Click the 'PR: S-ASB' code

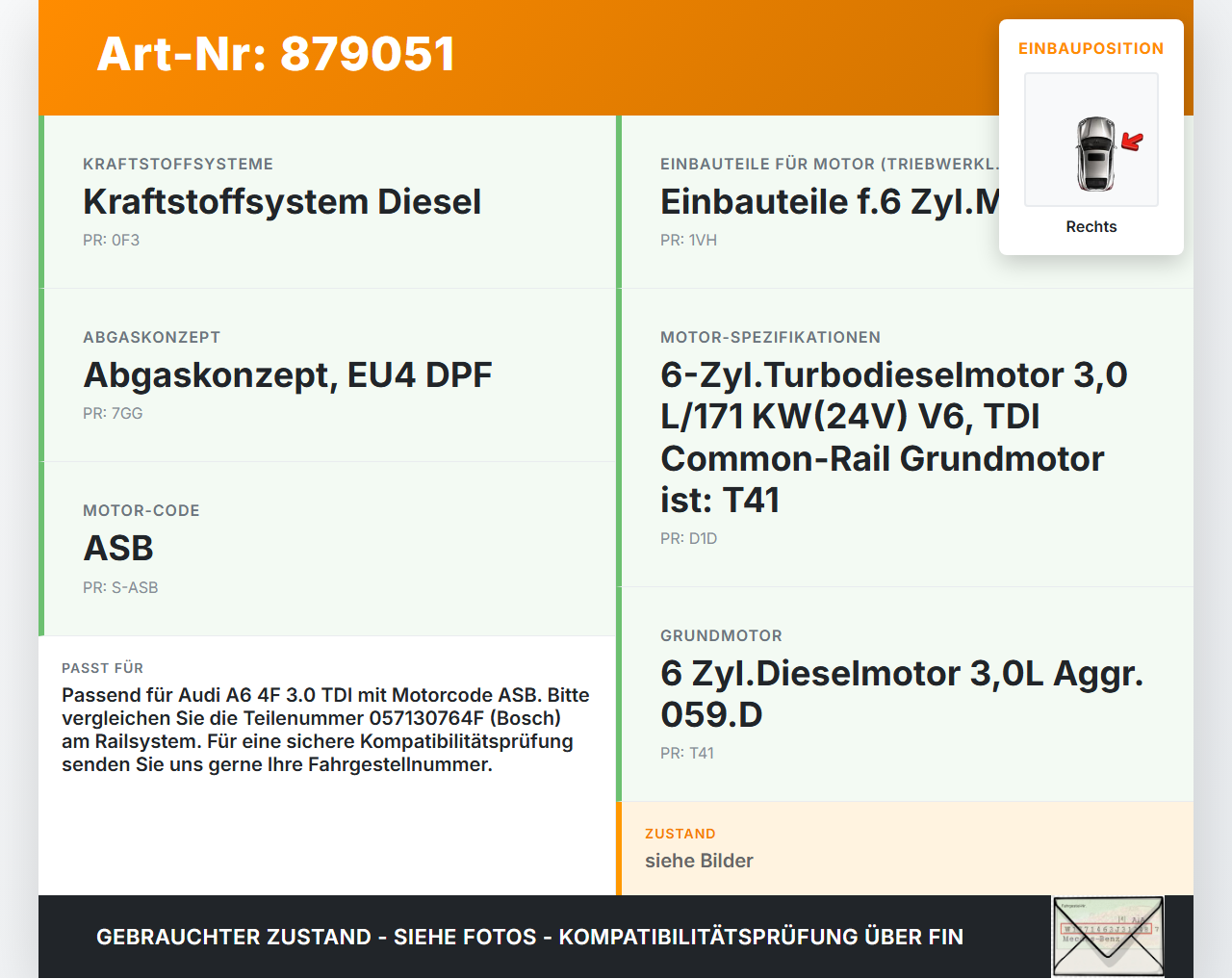tap(120, 587)
